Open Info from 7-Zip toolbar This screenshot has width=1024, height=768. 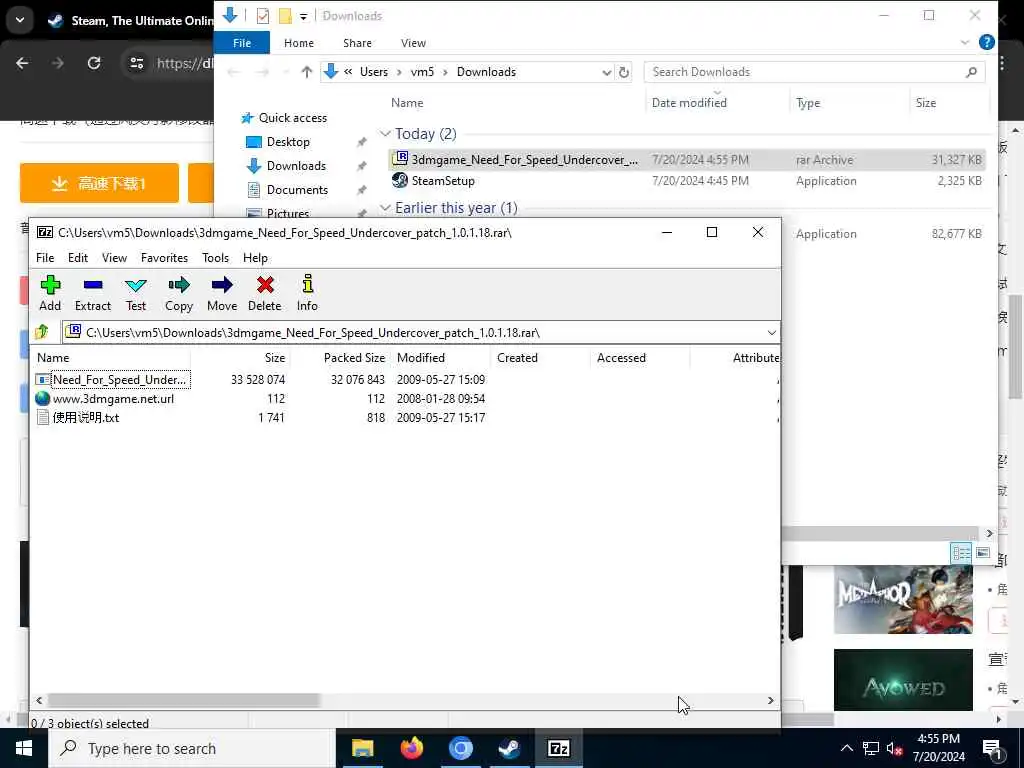coord(307,293)
